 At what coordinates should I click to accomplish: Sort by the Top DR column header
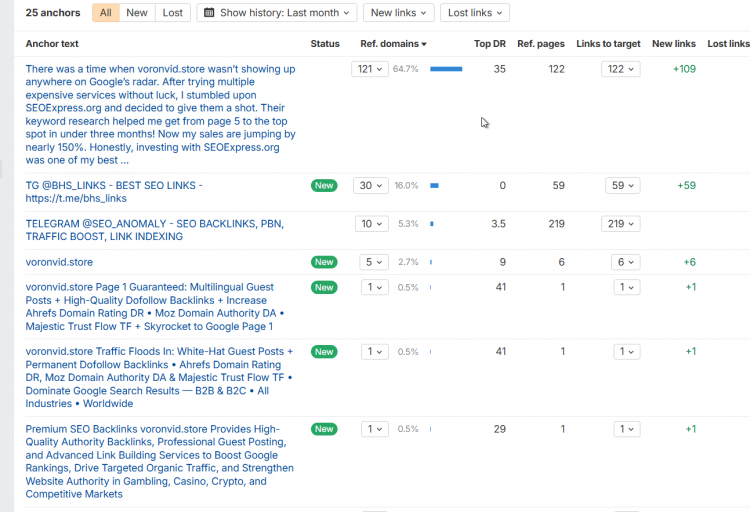point(490,44)
